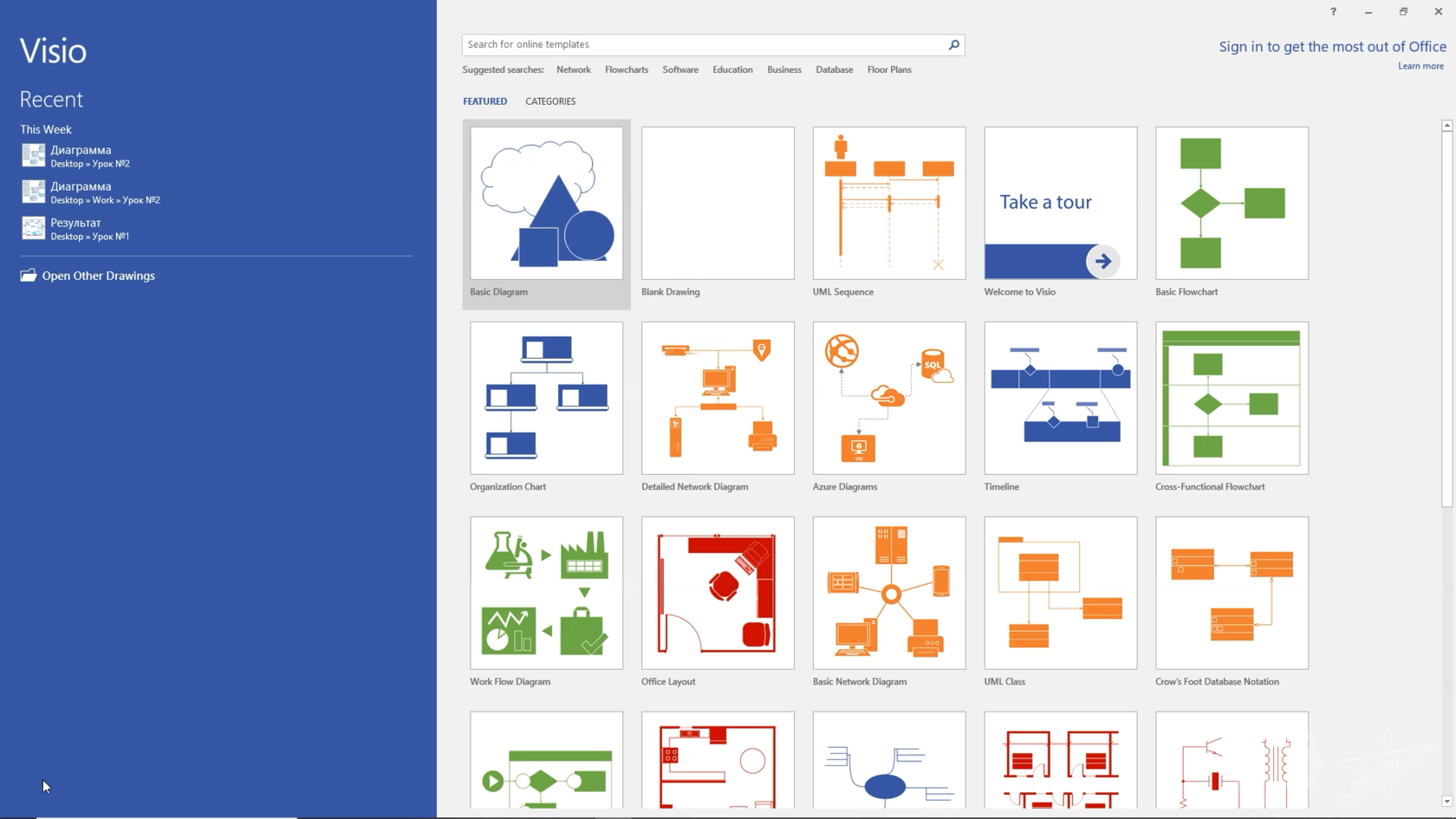Click the template list scrollbar thumb
This screenshot has height=819, width=1456.
(1446, 319)
